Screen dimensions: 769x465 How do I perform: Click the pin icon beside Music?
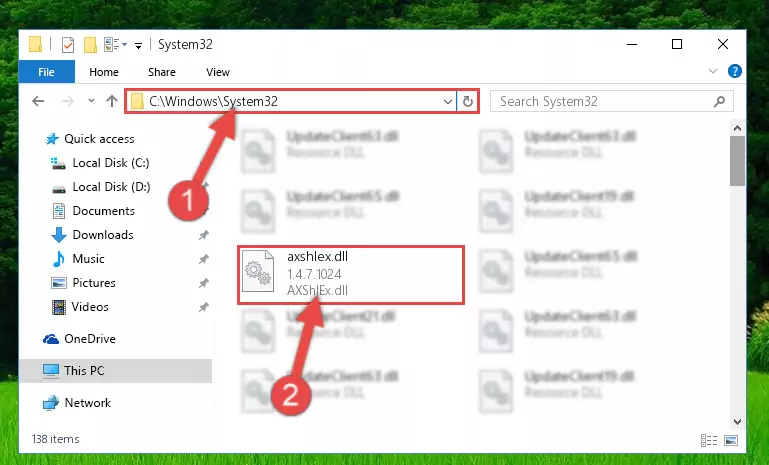pyautogui.click(x=204, y=259)
